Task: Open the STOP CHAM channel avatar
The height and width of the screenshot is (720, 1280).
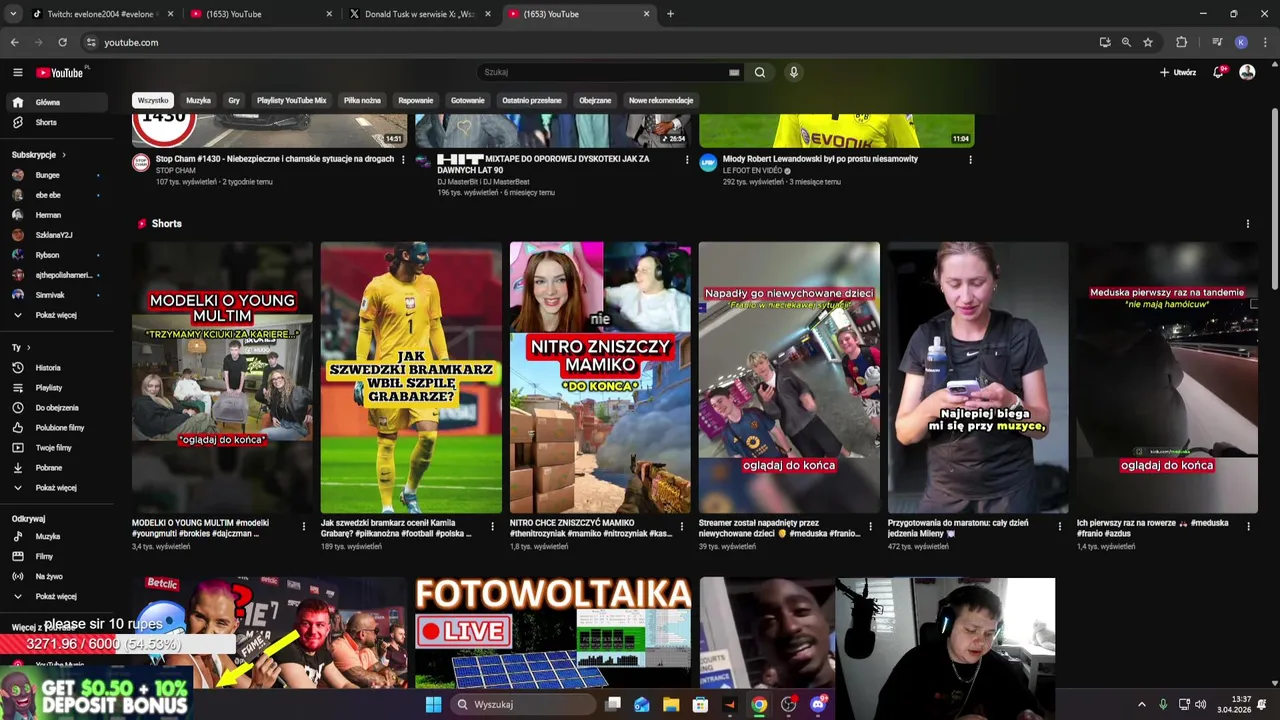Action: 141,163
